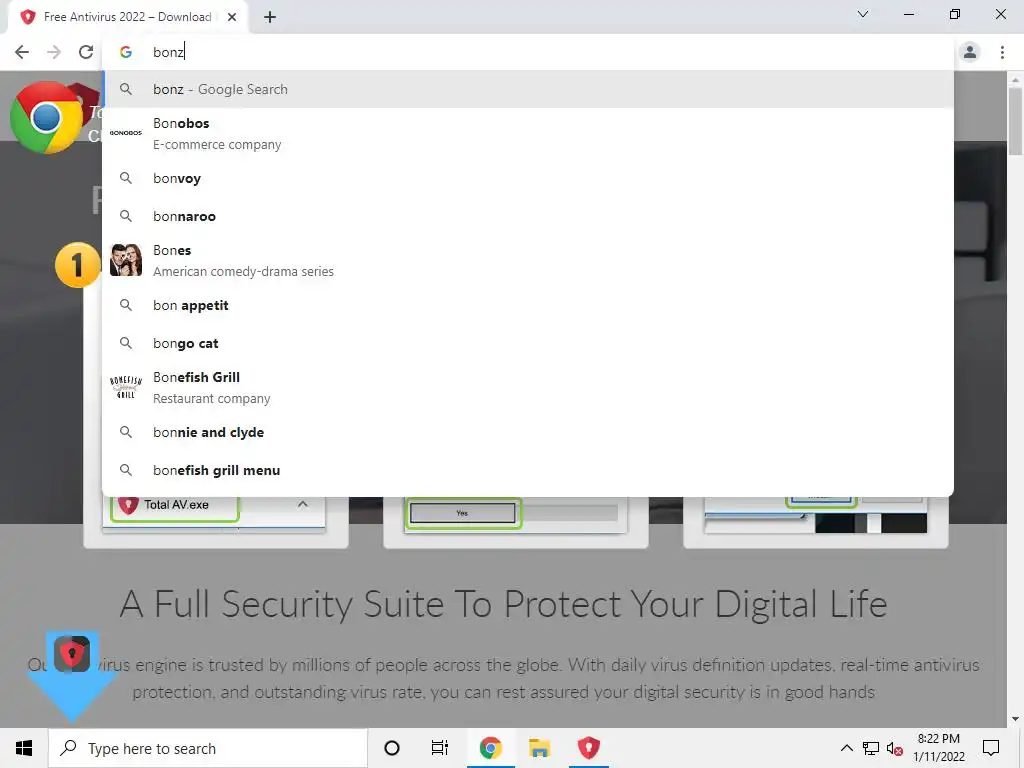Open the notification center icon
The width and height of the screenshot is (1024, 768).
(x=991, y=748)
